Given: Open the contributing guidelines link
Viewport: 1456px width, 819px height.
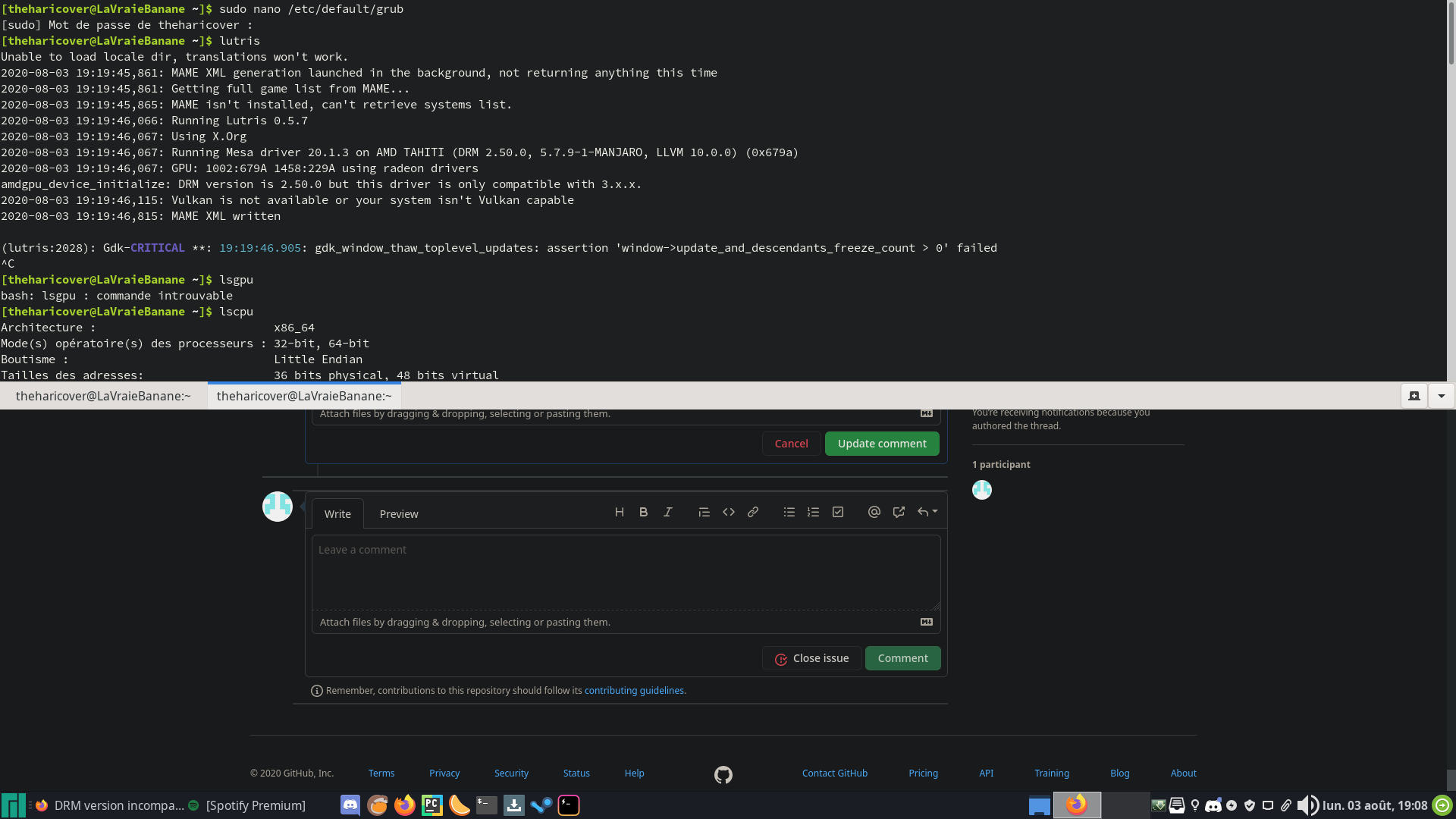Looking at the screenshot, I should [x=635, y=691].
